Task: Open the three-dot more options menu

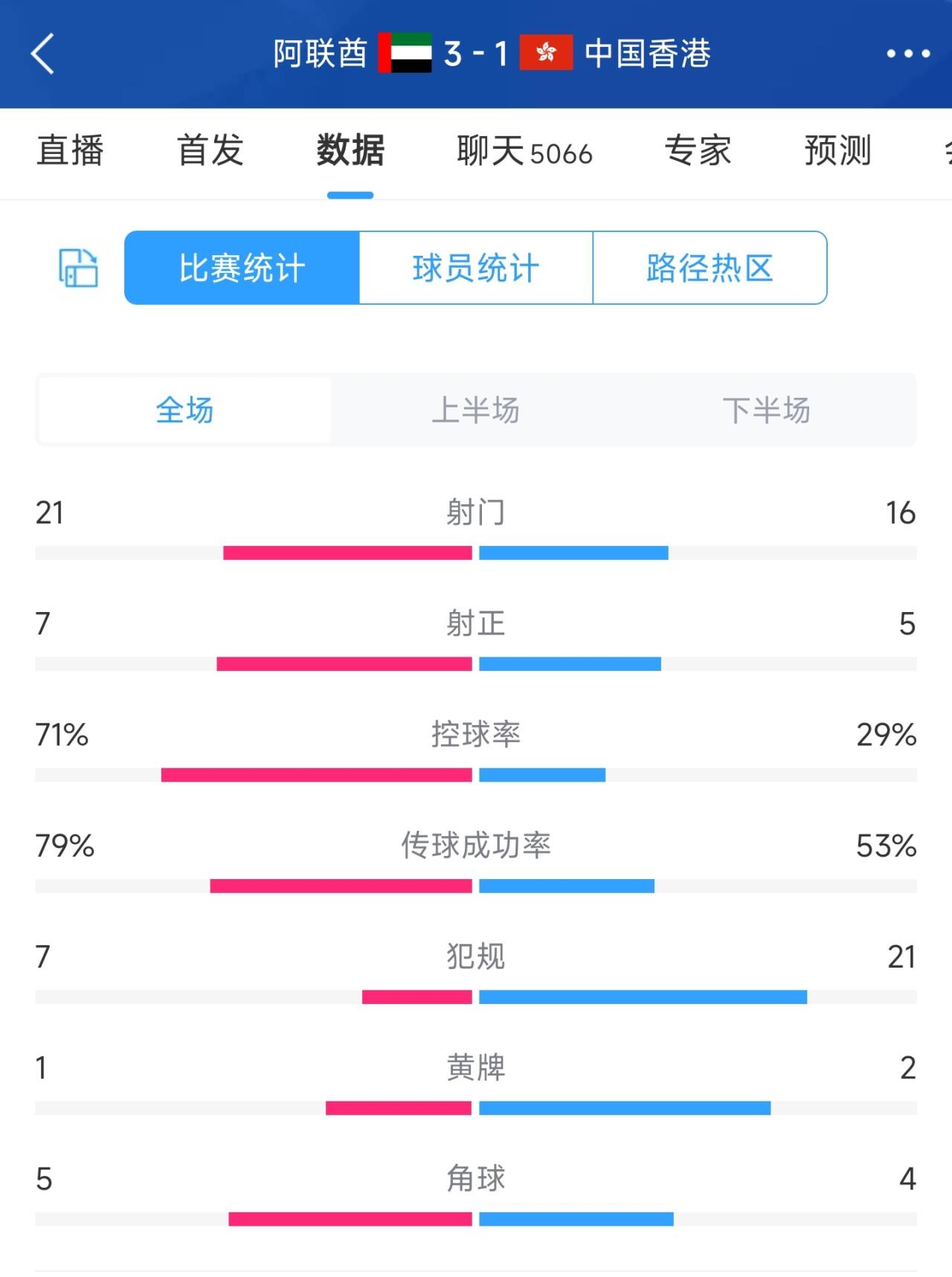Action: tap(908, 54)
